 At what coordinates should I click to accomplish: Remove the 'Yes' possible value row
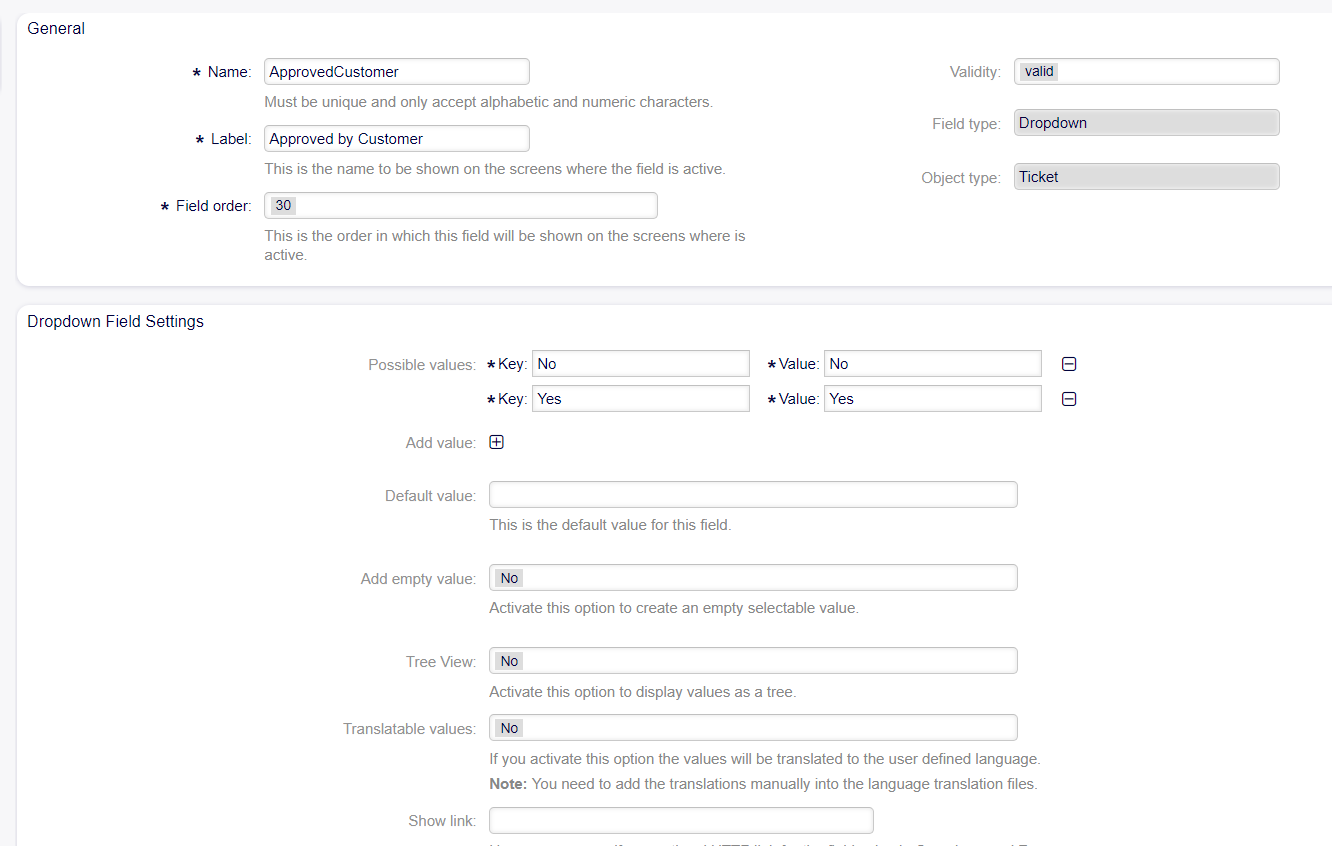pos(1068,399)
